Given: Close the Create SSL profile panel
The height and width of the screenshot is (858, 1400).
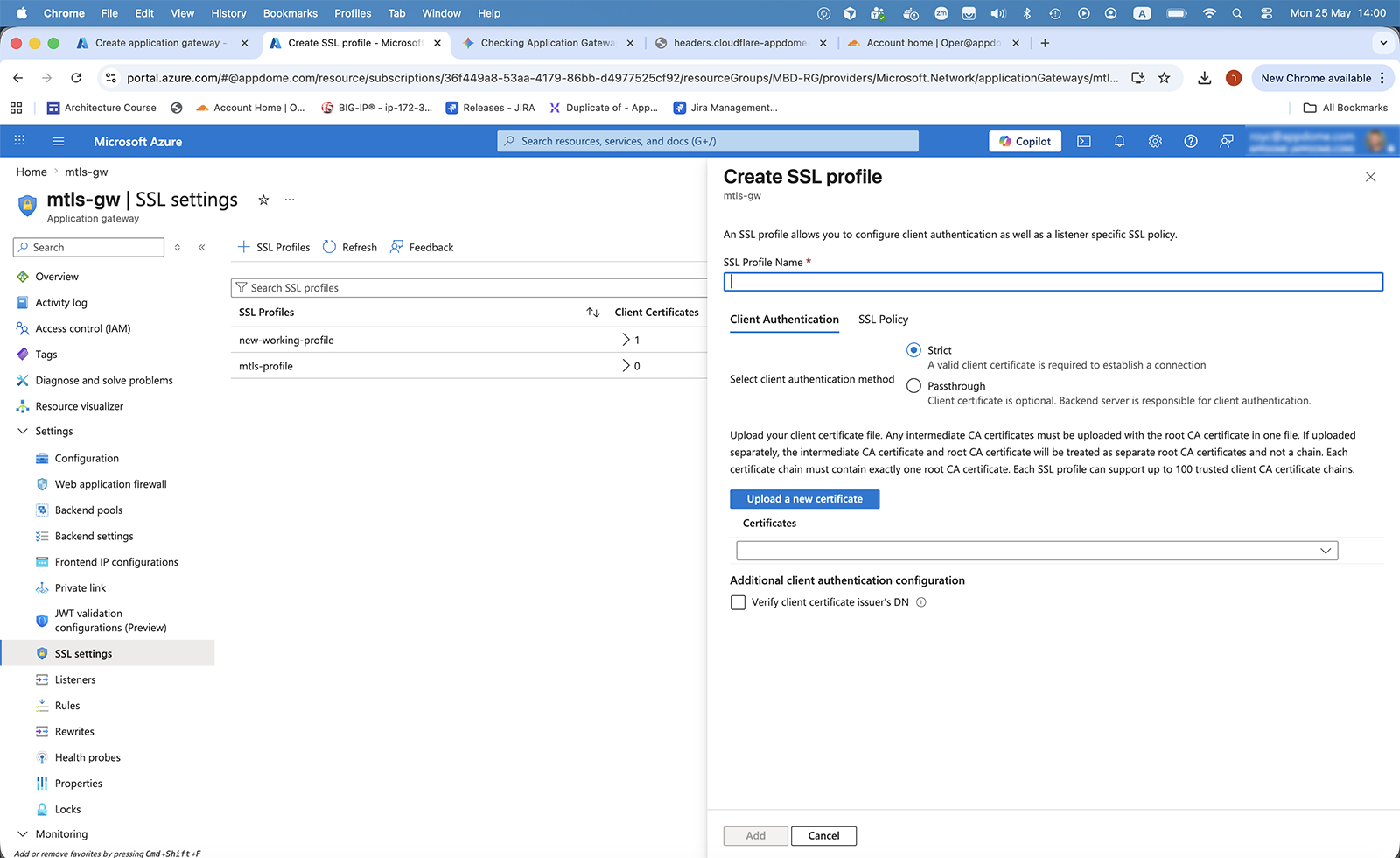Looking at the screenshot, I should 1370,177.
